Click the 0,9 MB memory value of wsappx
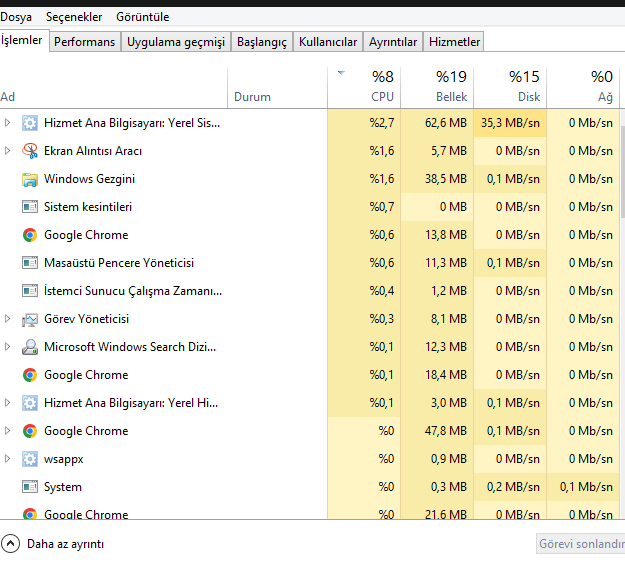 pos(448,459)
